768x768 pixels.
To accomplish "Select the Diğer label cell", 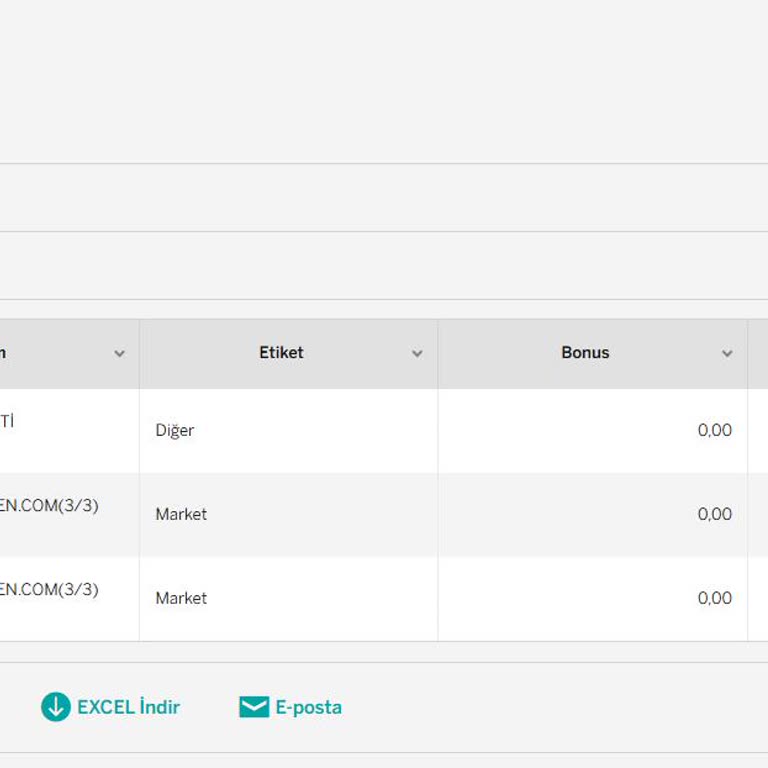I will (288, 431).
